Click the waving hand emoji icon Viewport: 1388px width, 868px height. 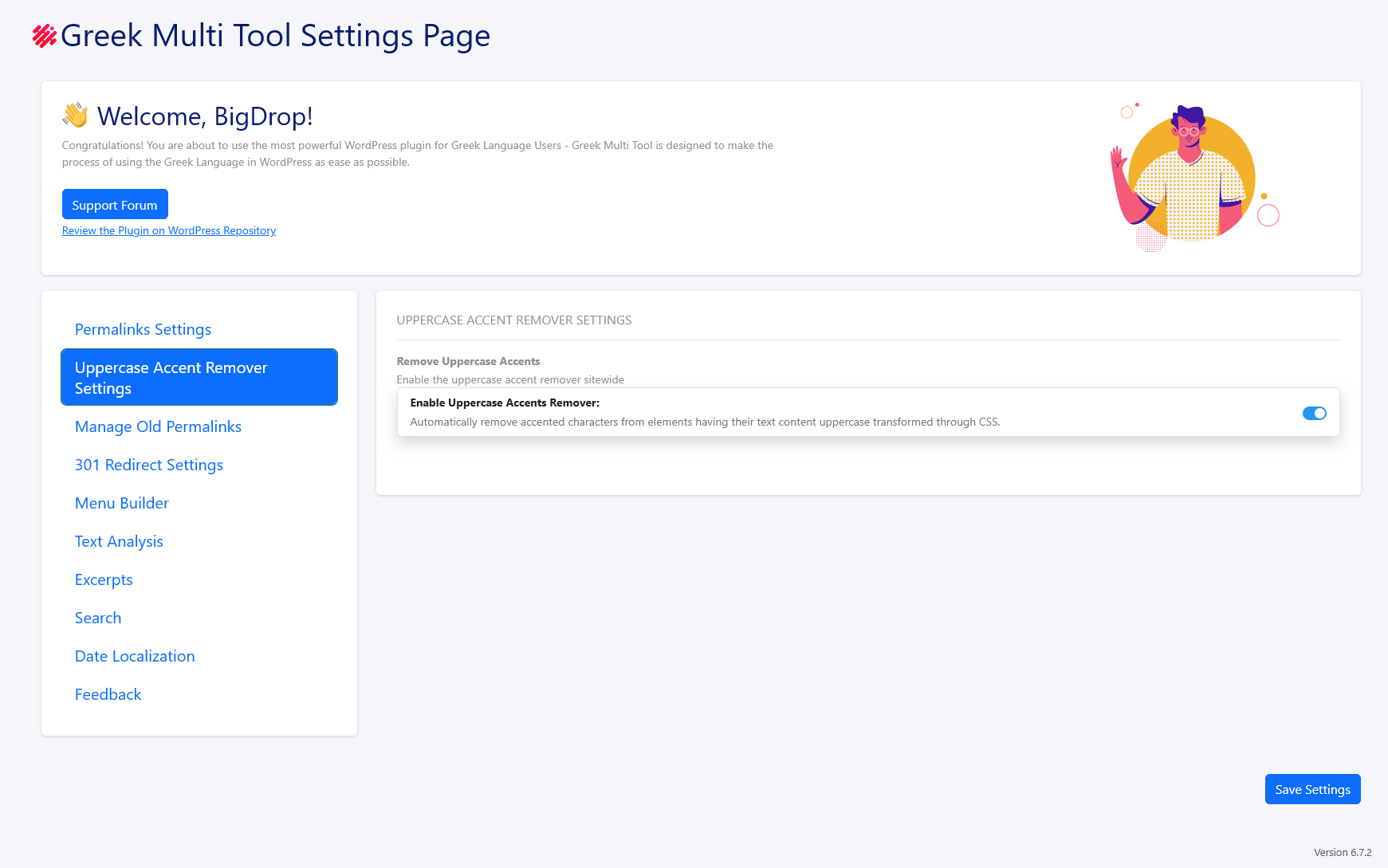click(x=76, y=116)
